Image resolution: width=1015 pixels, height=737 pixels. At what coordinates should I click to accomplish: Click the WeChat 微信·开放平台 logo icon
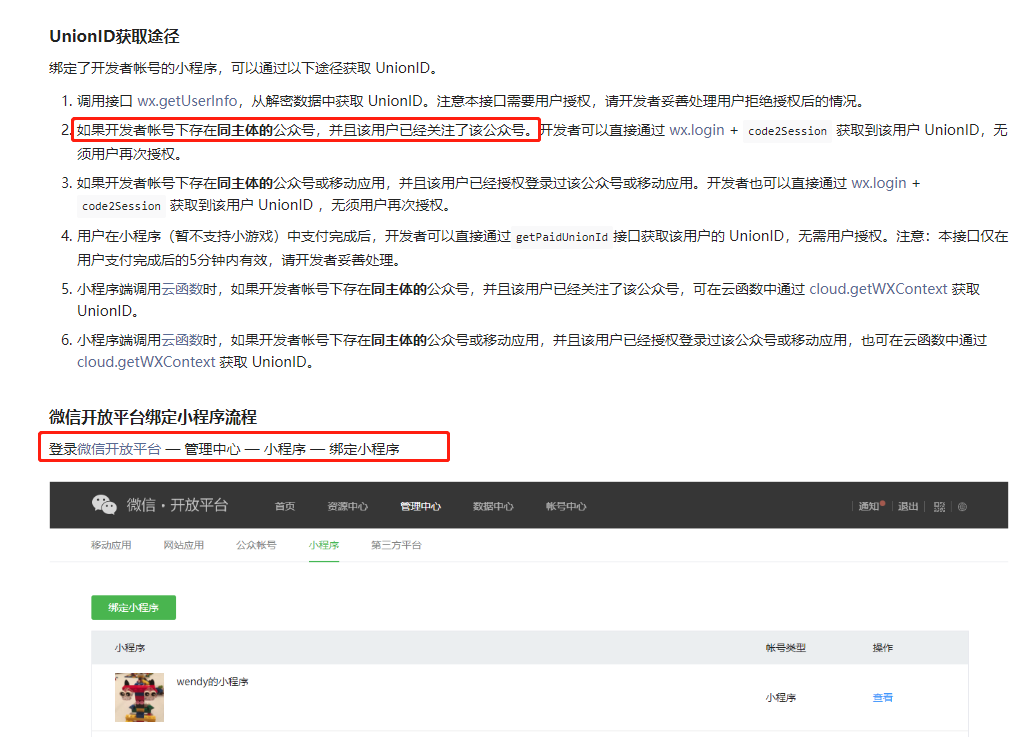pos(104,505)
